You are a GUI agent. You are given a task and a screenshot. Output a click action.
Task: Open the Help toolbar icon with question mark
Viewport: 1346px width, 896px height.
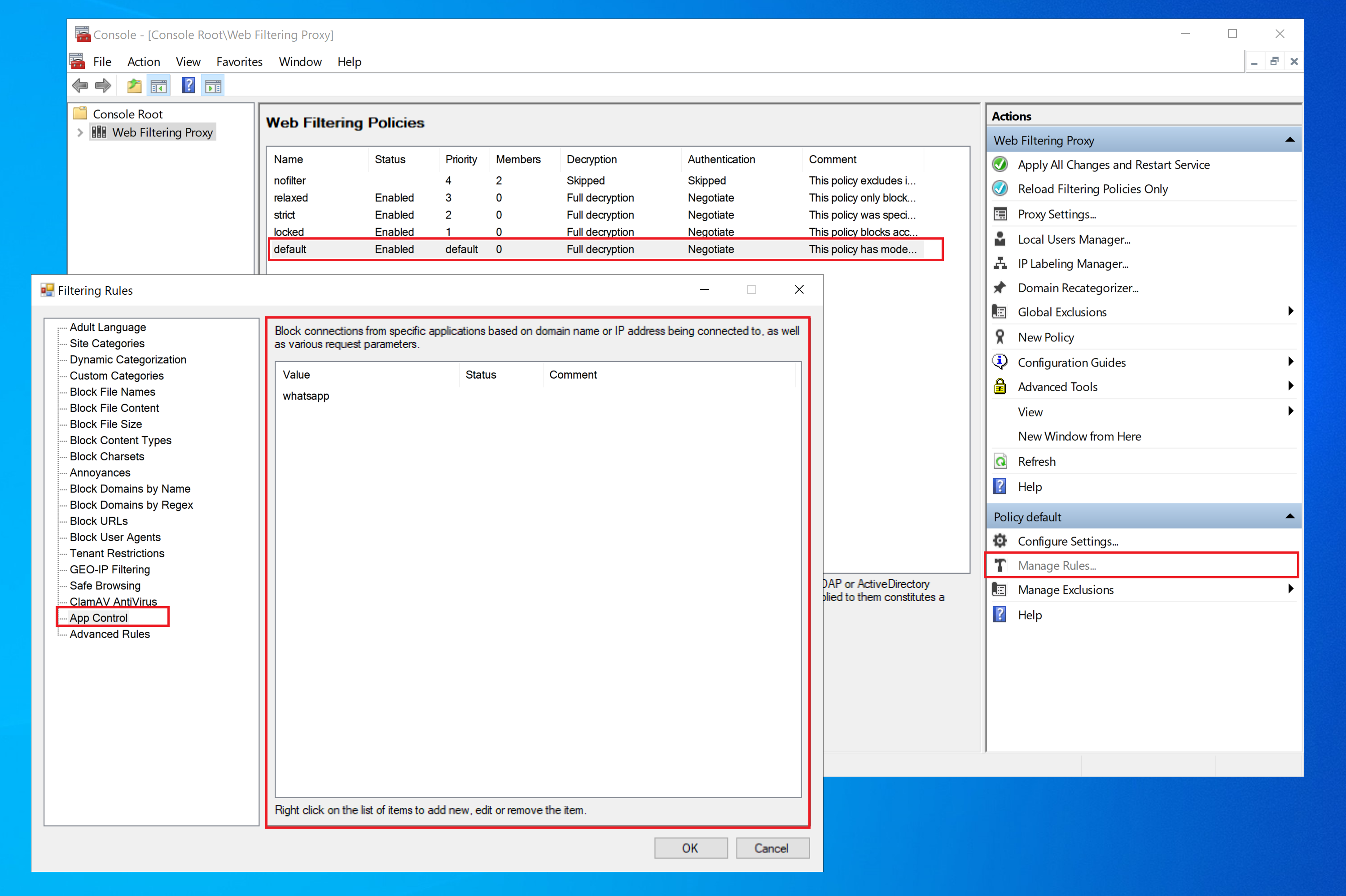(x=188, y=86)
